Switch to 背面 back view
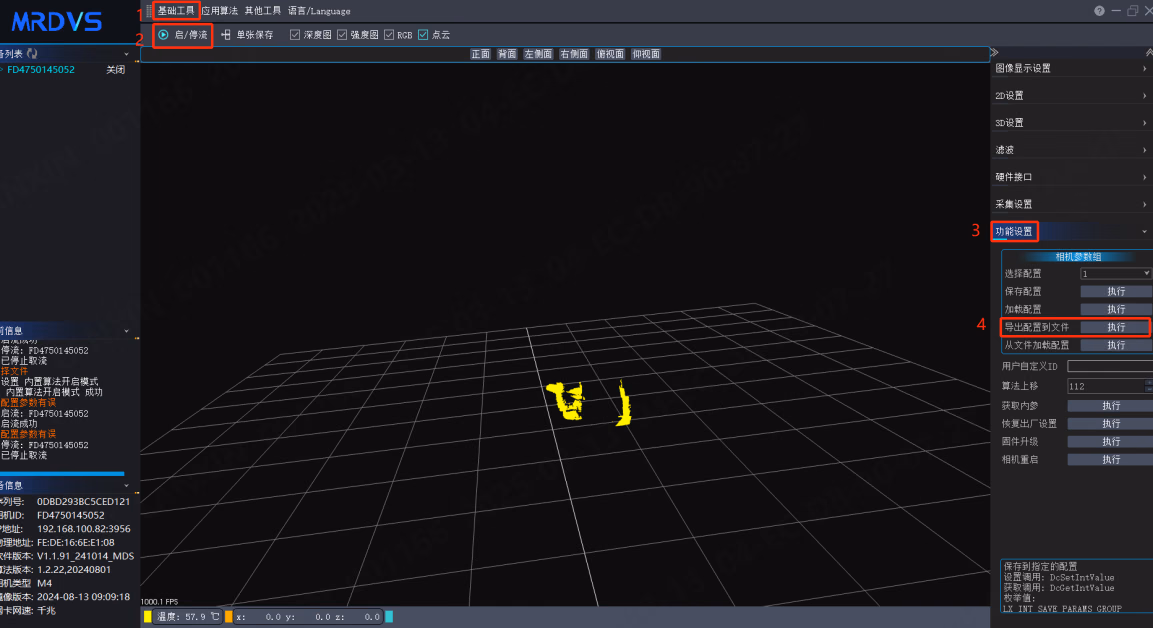 point(507,54)
